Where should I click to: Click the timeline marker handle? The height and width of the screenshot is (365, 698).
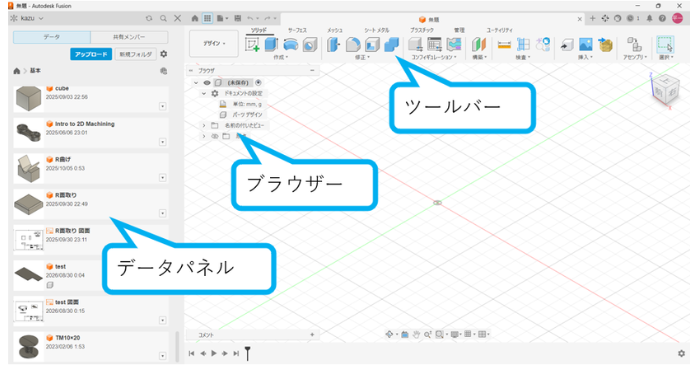[x=248, y=353]
